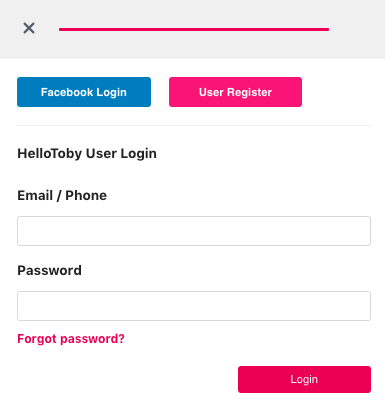Screen dimensions: 385x408
Task: Click the HelloToby User Login heading
Action: pyautogui.click(x=87, y=153)
